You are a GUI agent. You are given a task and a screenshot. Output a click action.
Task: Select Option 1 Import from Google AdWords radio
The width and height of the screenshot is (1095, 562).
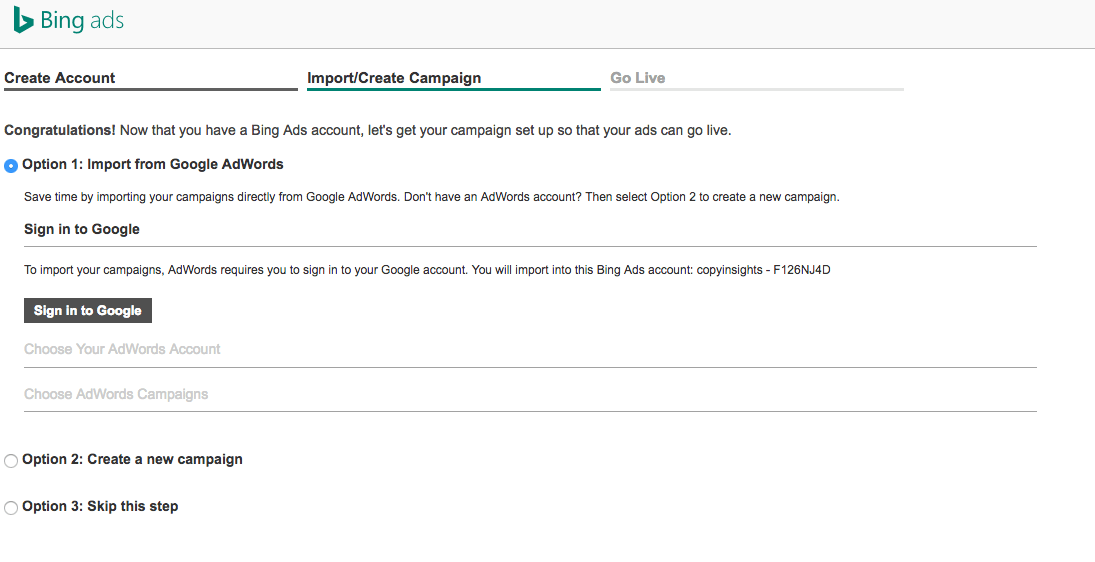10,166
